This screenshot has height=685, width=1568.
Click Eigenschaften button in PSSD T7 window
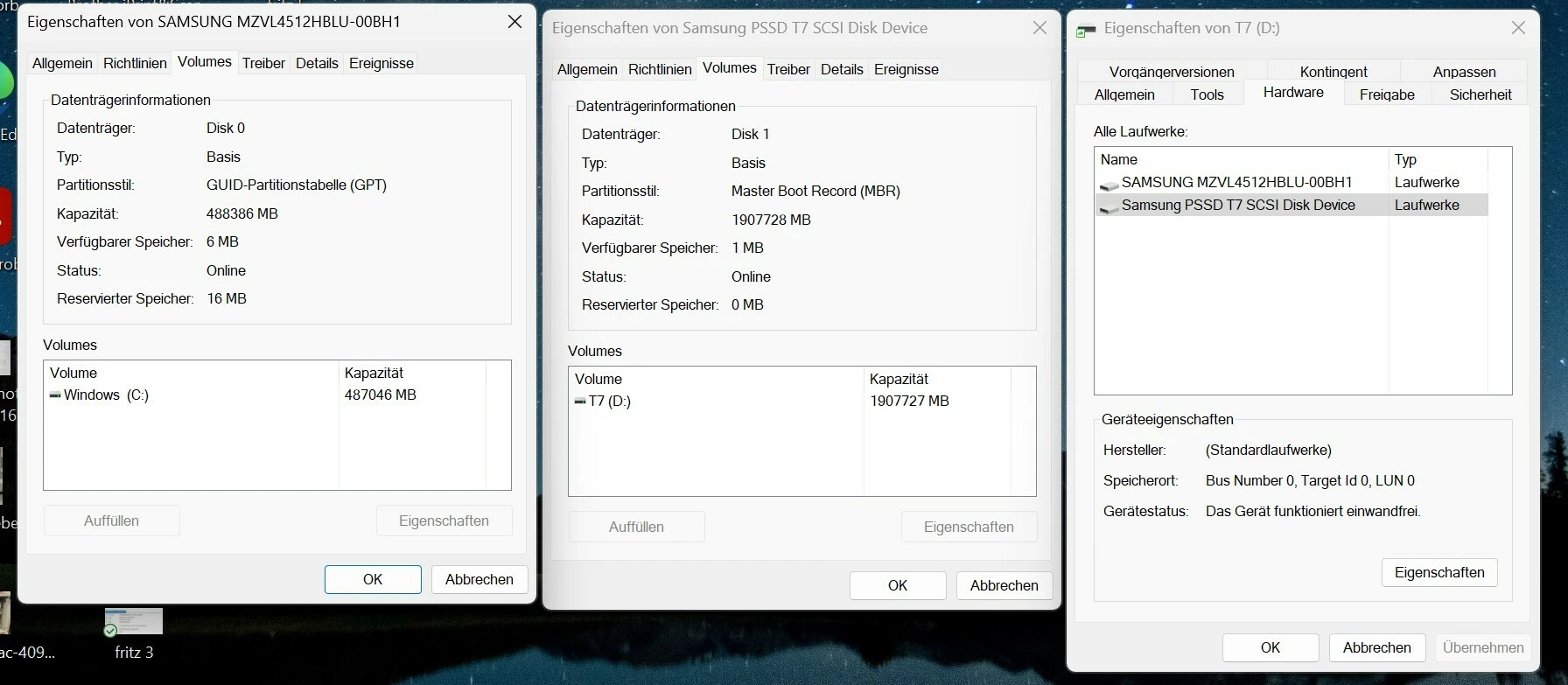pyautogui.click(x=969, y=527)
